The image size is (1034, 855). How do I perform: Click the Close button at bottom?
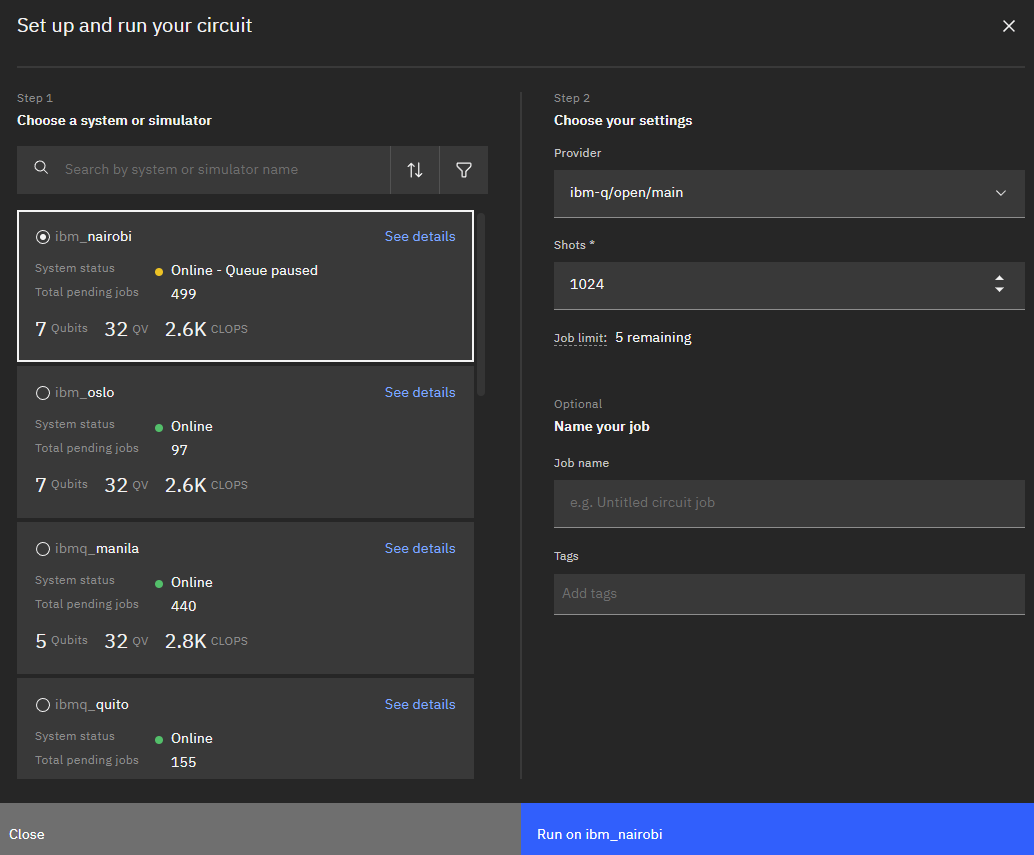coord(260,829)
